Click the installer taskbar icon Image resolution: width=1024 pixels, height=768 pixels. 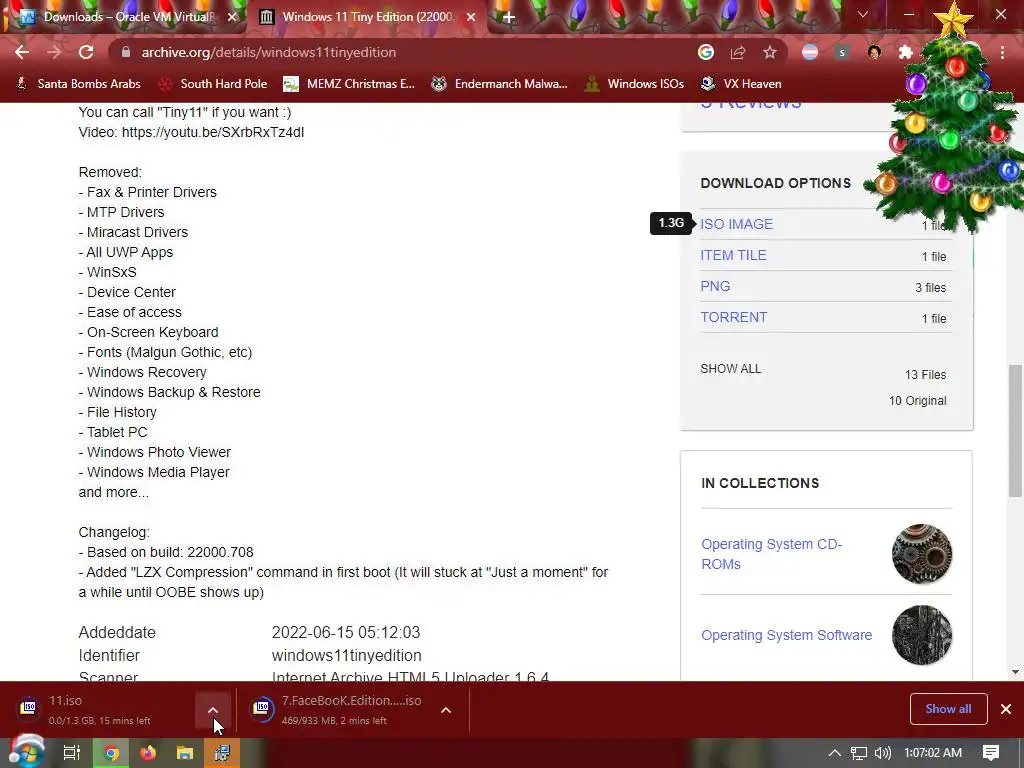[222, 753]
